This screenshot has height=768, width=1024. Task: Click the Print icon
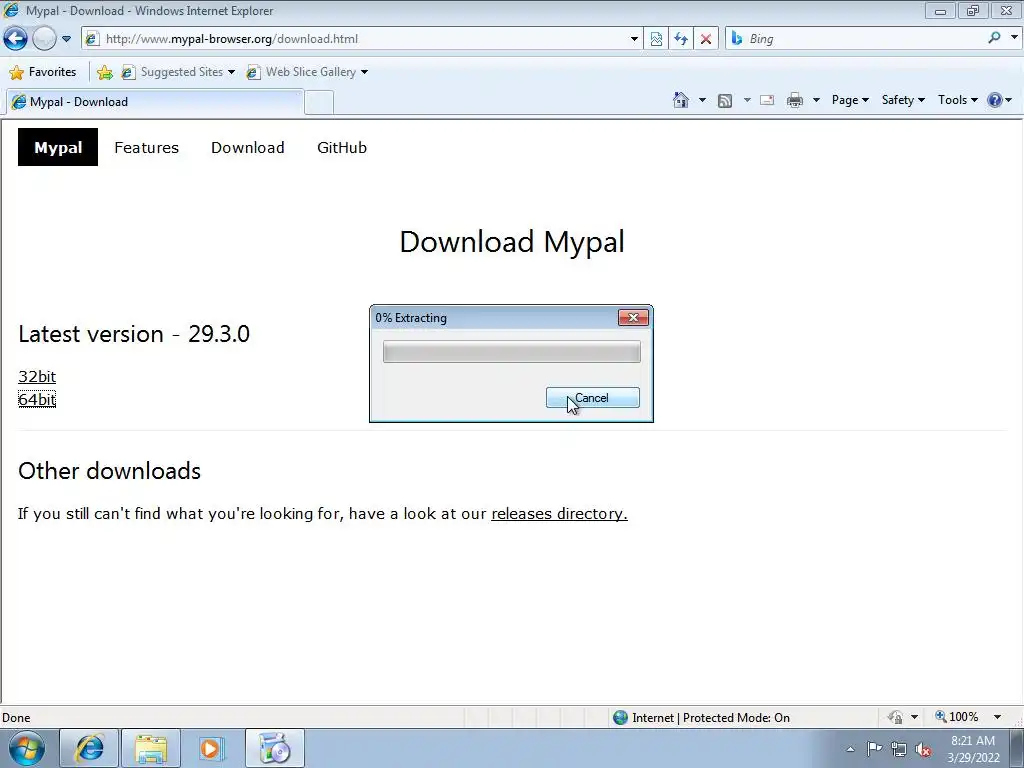tap(795, 100)
